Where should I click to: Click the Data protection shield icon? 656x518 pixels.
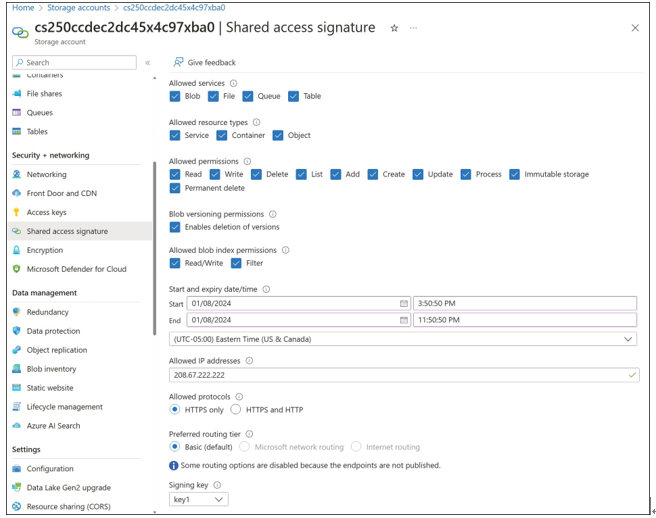(17, 331)
